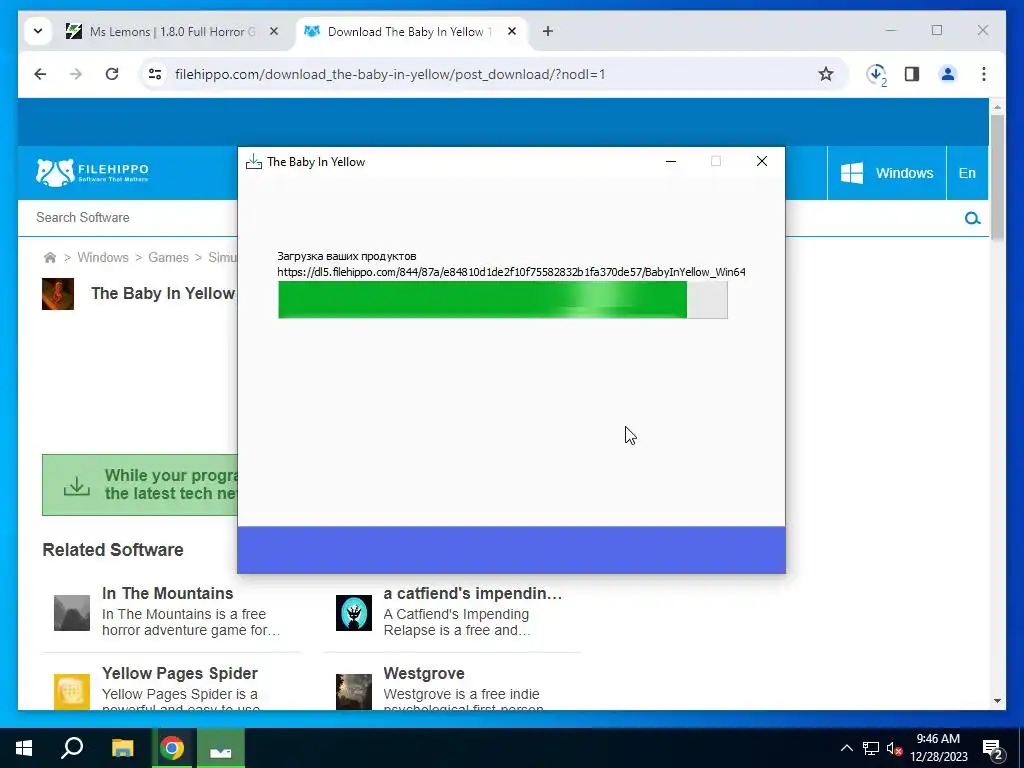This screenshot has height=768, width=1024.
Task: Open a new Chrome tab
Action: 548,31
